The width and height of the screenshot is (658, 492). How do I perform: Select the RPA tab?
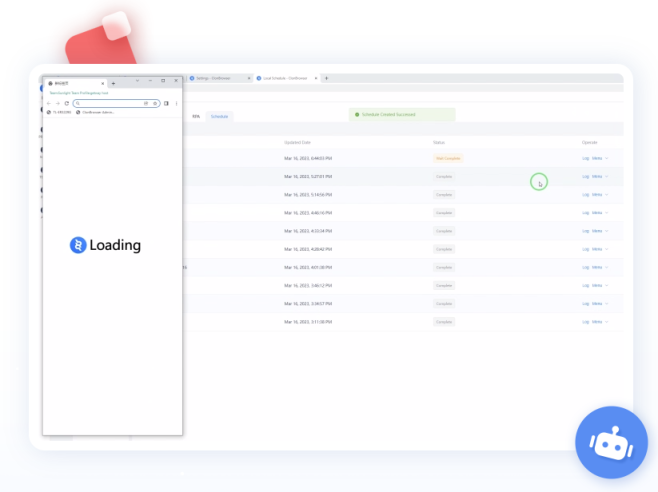(x=196, y=117)
